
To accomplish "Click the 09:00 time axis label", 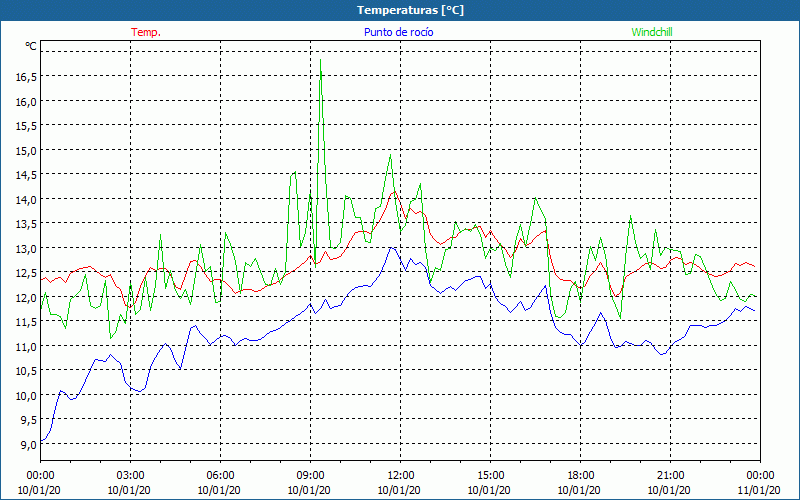I will pyautogui.click(x=310, y=476).
